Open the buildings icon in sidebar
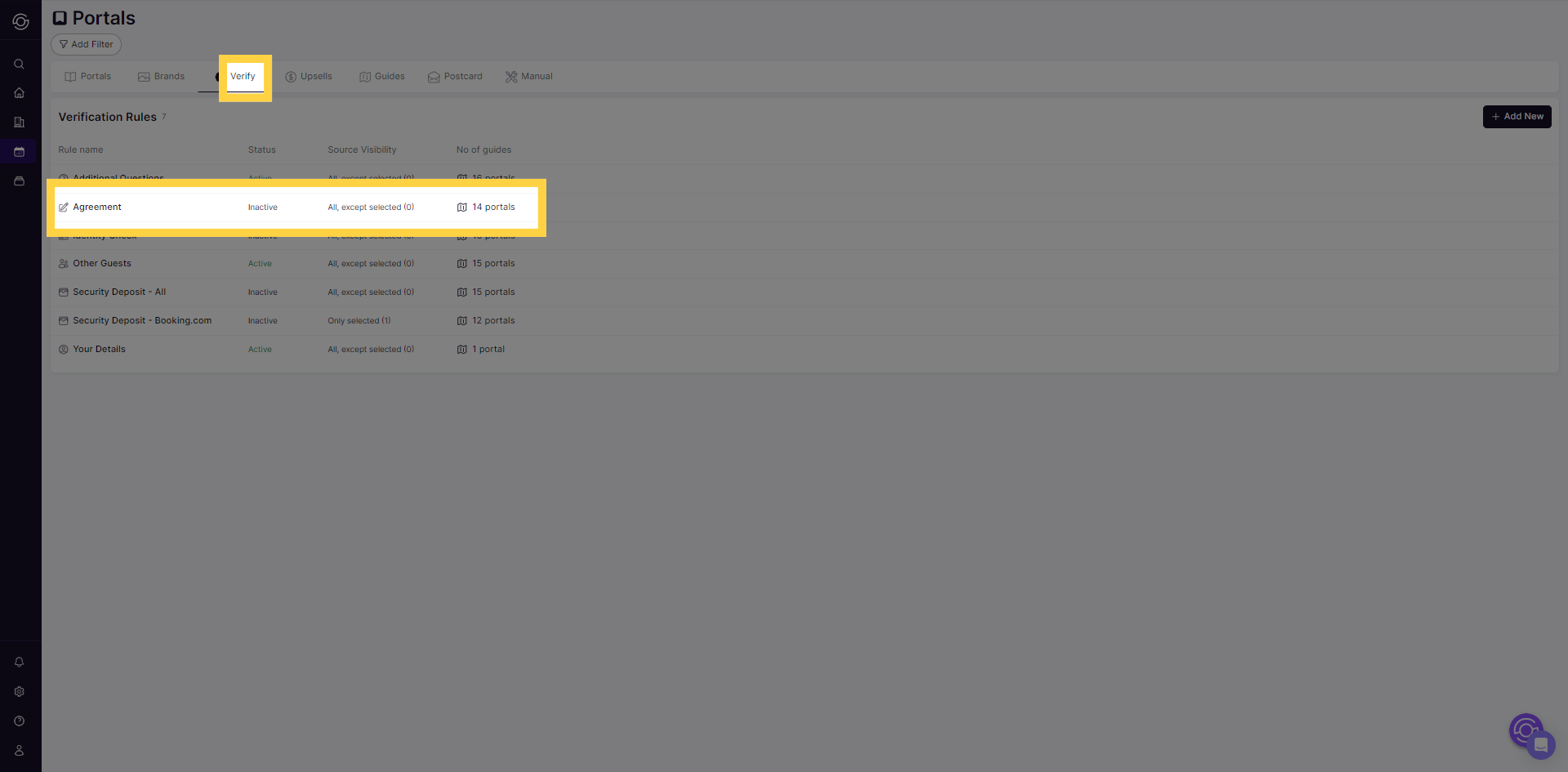The width and height of the screenshot is (1568, 772). pyautogui.click(x=19, y=123)
